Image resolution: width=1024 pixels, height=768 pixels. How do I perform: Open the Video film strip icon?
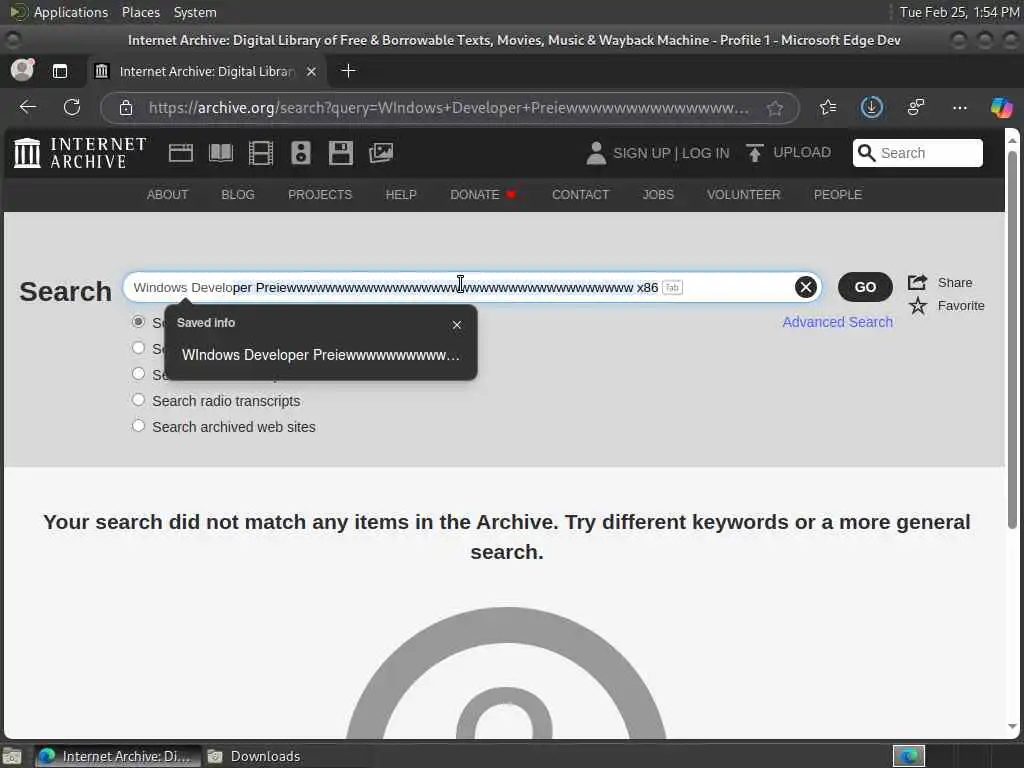(x=261, y=153)
